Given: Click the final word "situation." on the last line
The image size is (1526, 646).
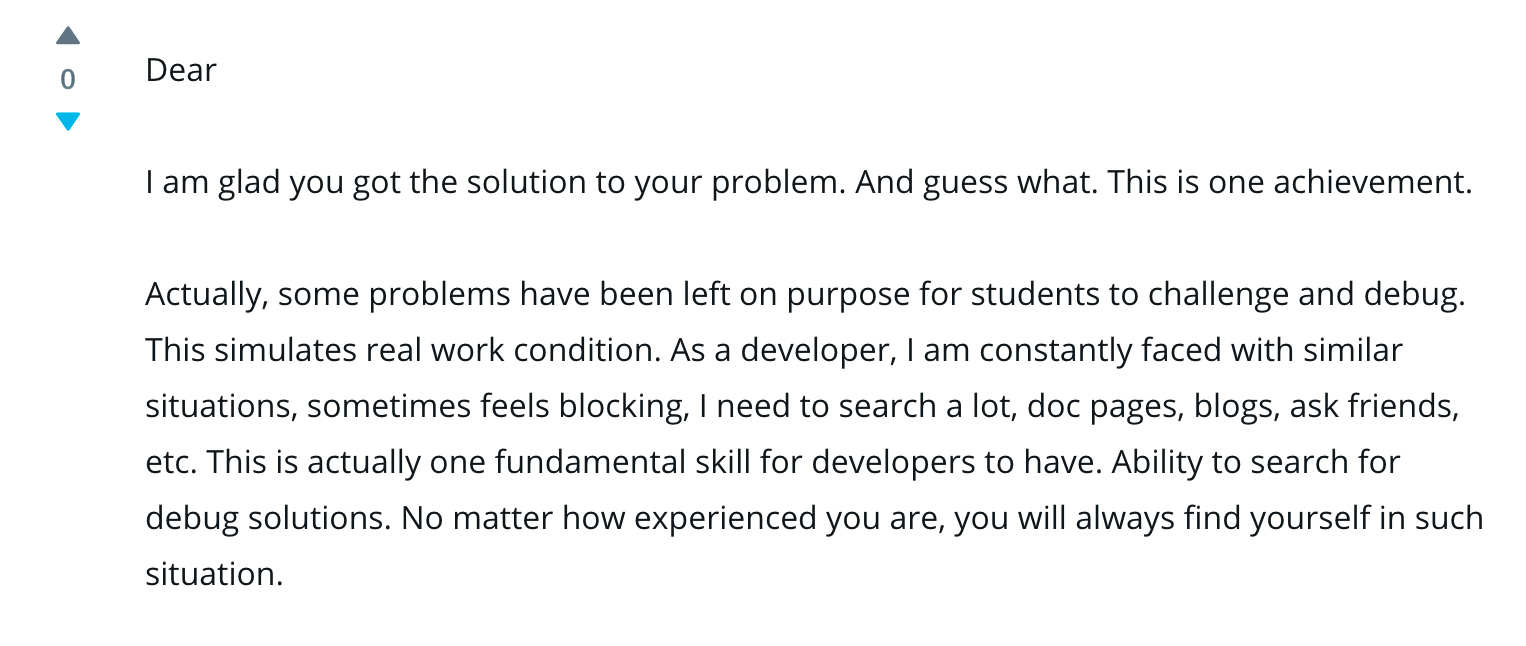Looking at the screenshot, I should (x=215, y=575).
